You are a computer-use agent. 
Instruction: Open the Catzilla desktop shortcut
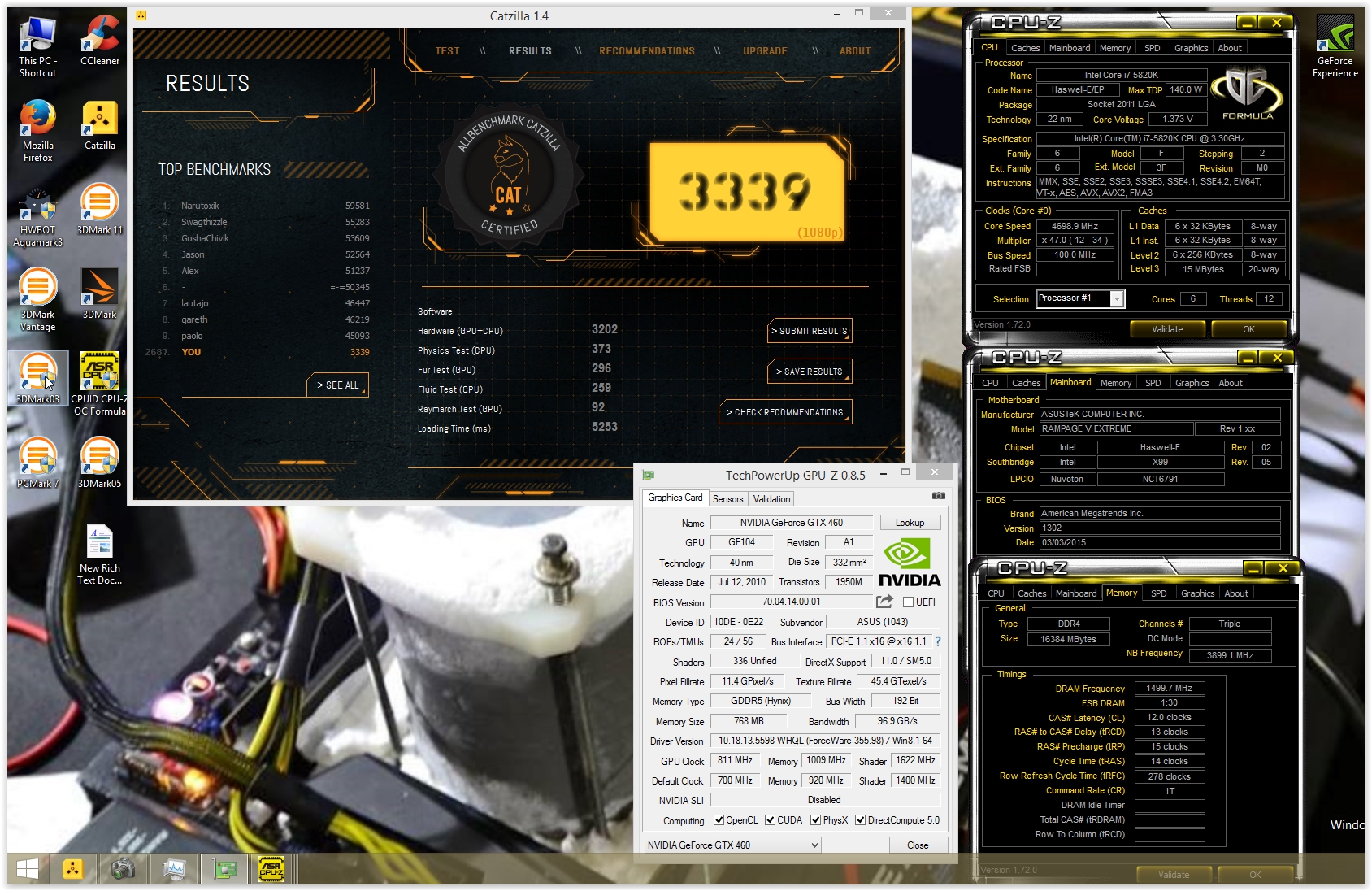click(100, 125)
